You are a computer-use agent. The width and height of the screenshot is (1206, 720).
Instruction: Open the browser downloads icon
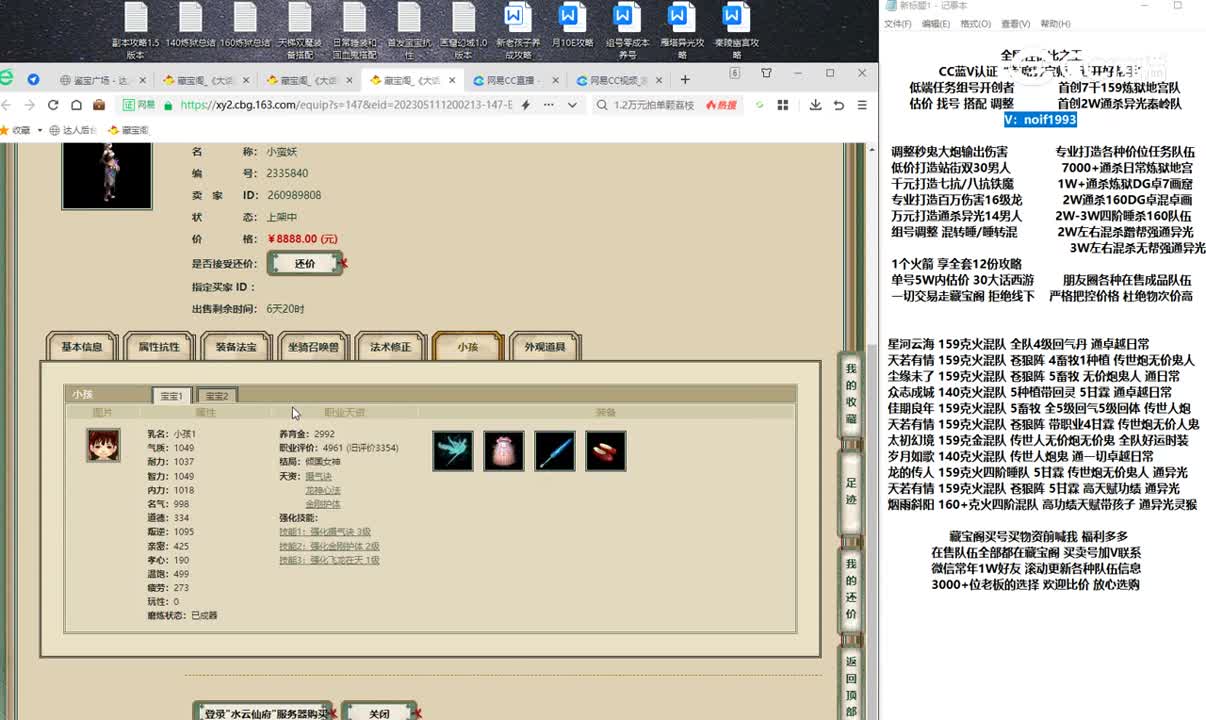(x=815, y=105)
